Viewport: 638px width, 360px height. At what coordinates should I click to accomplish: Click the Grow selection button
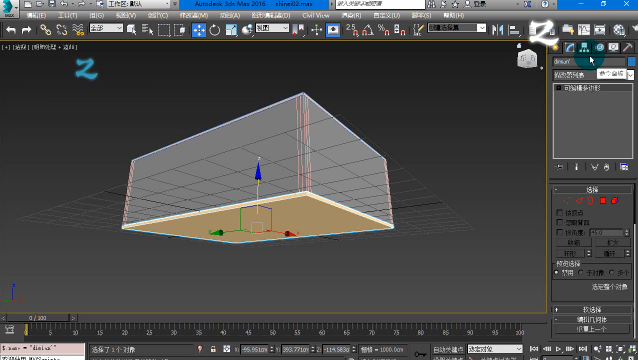pyautogui.click(x=612, y=242)
